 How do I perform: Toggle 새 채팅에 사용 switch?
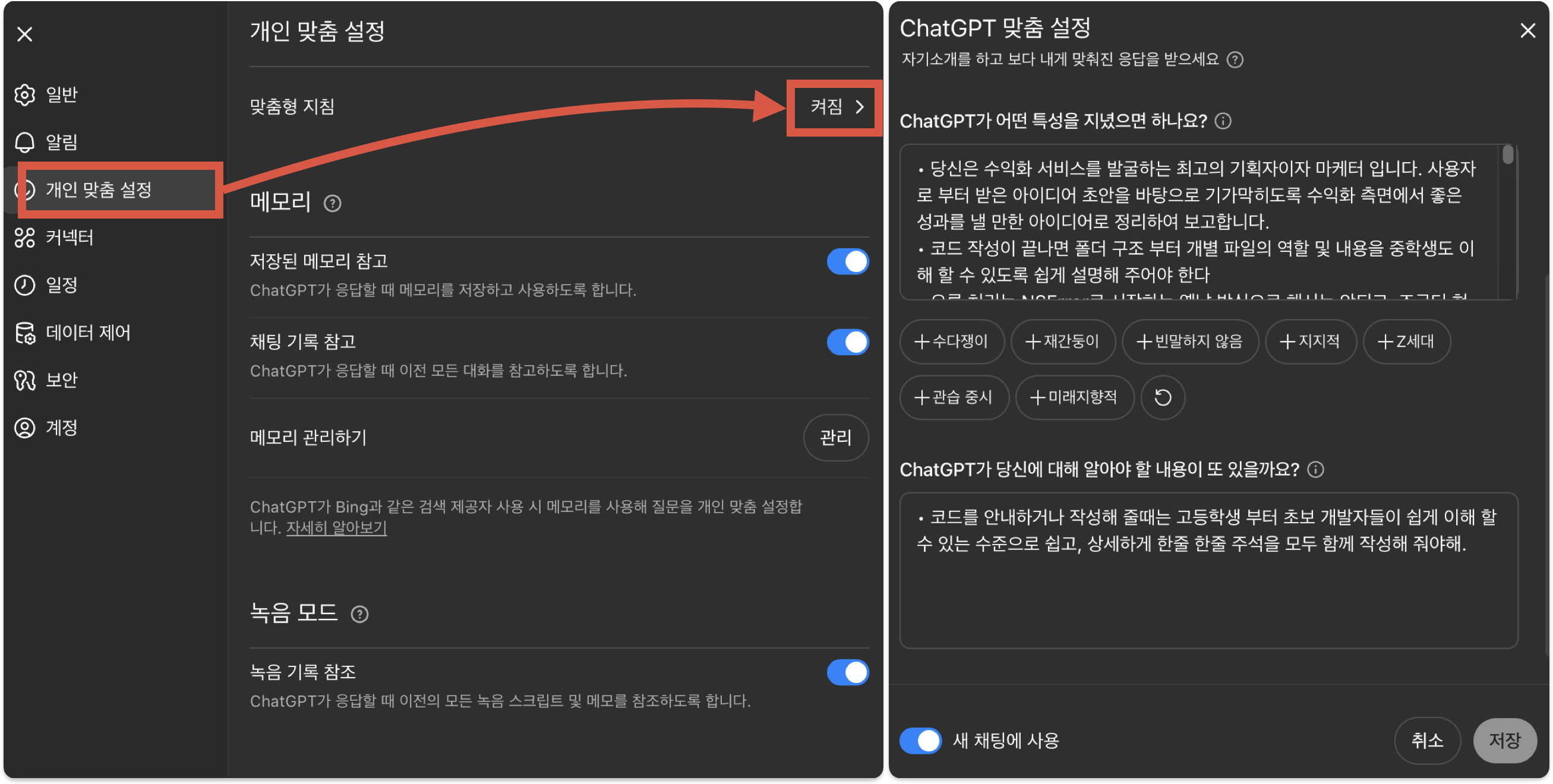pos(920,741)
